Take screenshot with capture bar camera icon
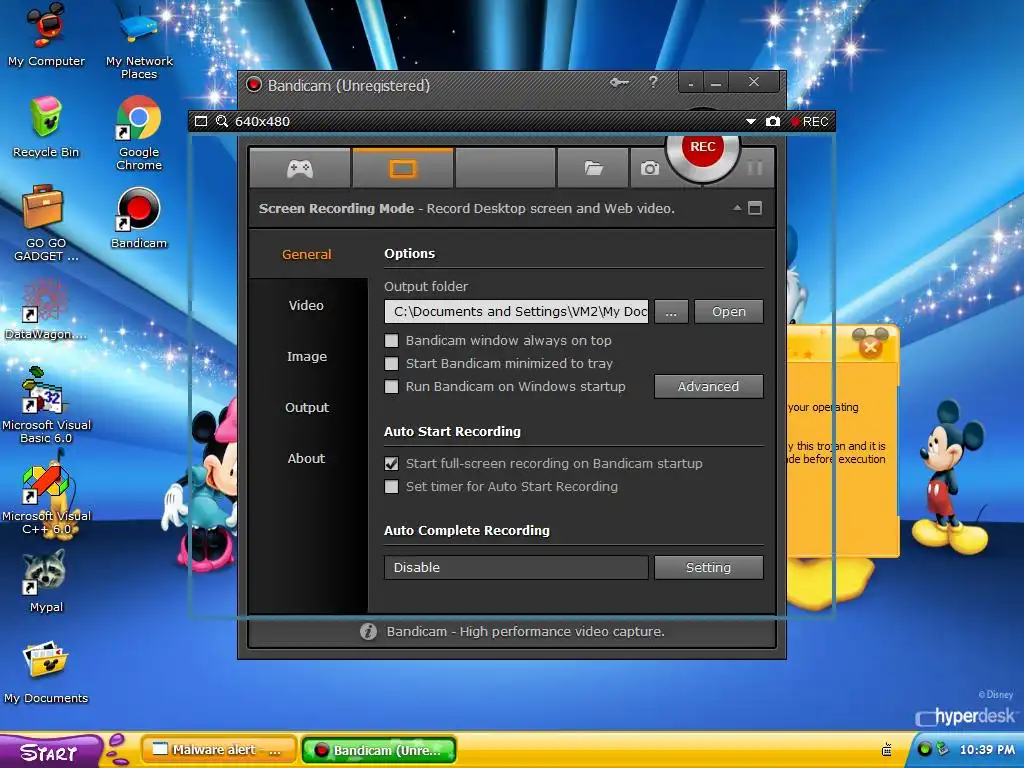The image size is (1024, 768). pyautogui.click(x=773, y=121)
